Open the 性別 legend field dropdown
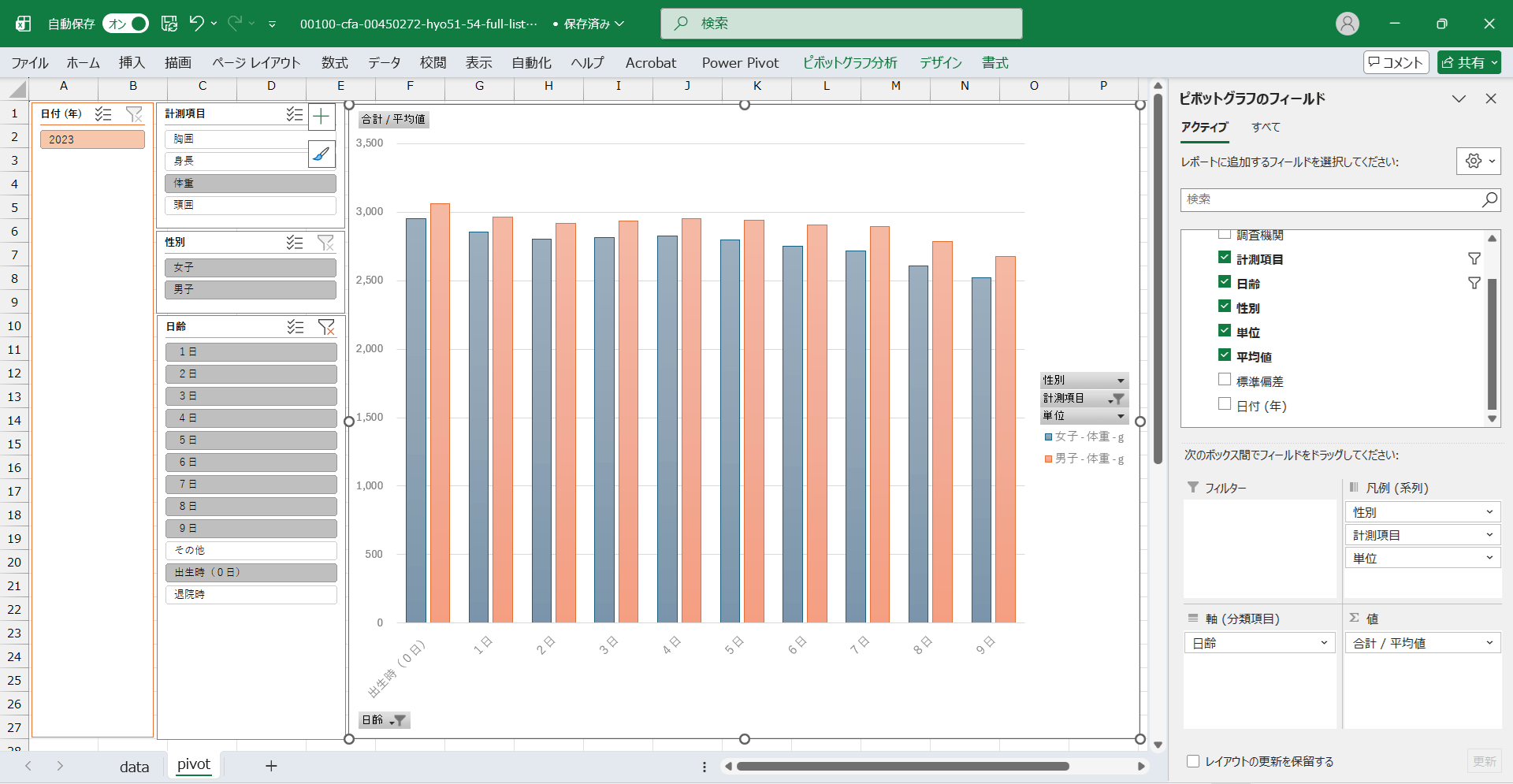1513x784 pixels. [x=1489, y=512]
